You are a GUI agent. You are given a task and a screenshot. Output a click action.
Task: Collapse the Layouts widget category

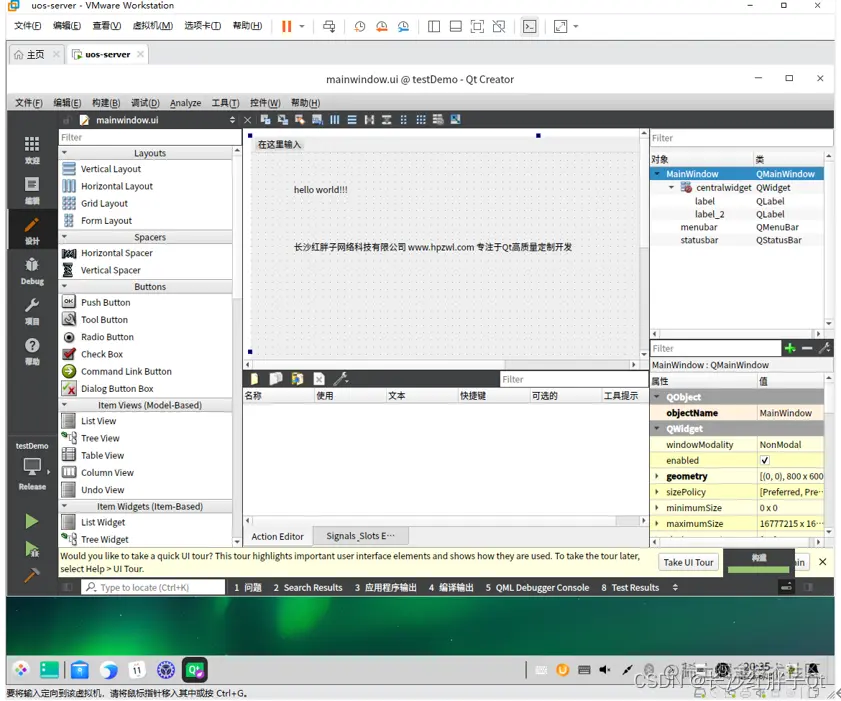click(64, 153)
